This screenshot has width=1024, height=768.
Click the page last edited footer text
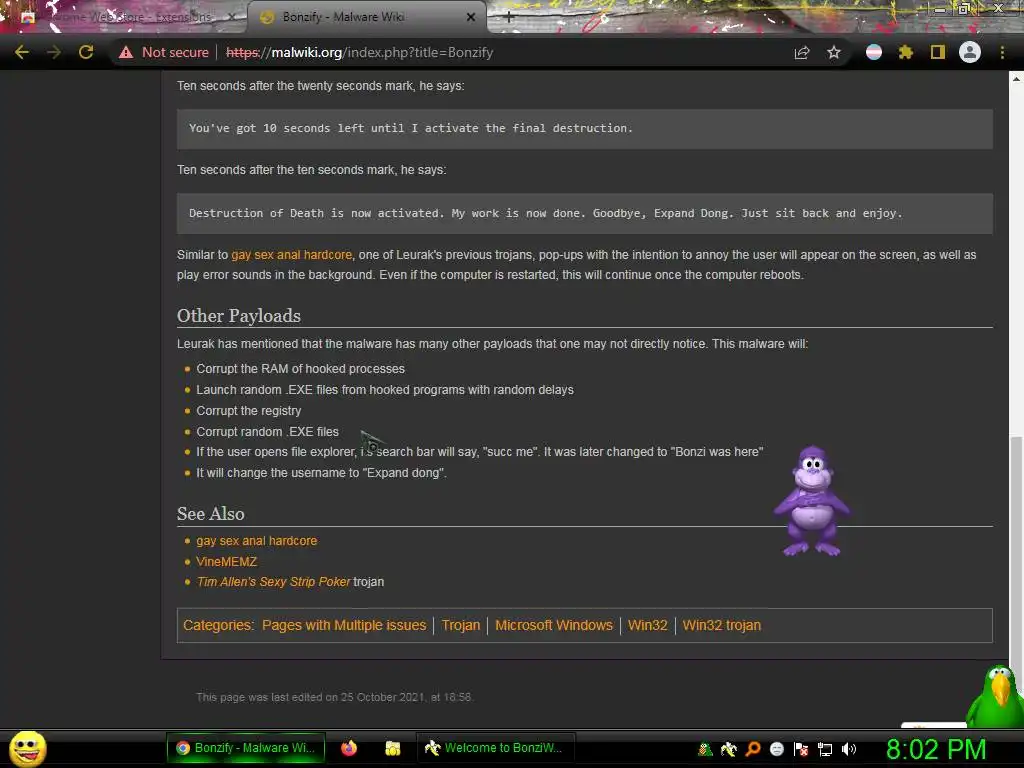[x=334, y=697]
